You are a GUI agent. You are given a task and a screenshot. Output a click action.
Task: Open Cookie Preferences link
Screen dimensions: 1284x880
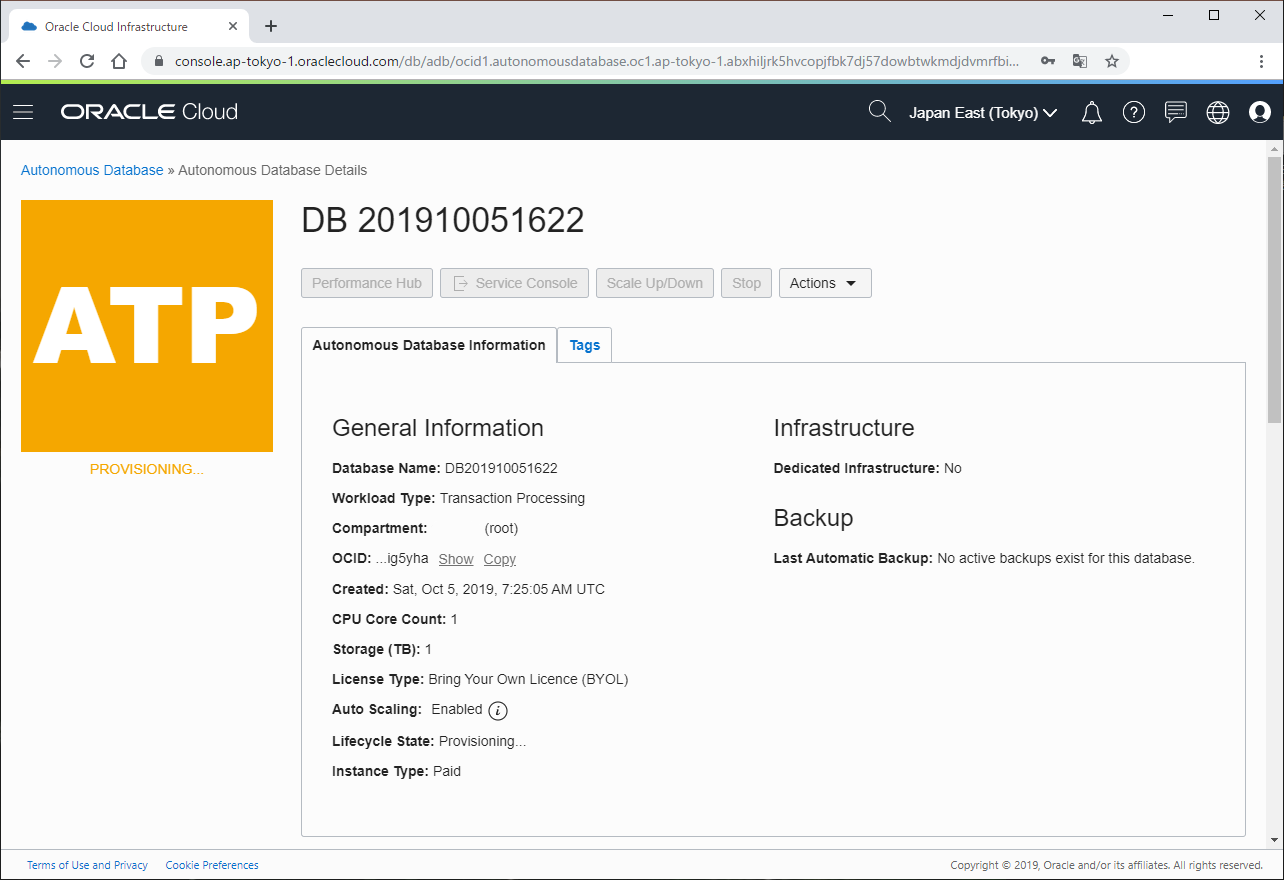(x=212, y=865)
